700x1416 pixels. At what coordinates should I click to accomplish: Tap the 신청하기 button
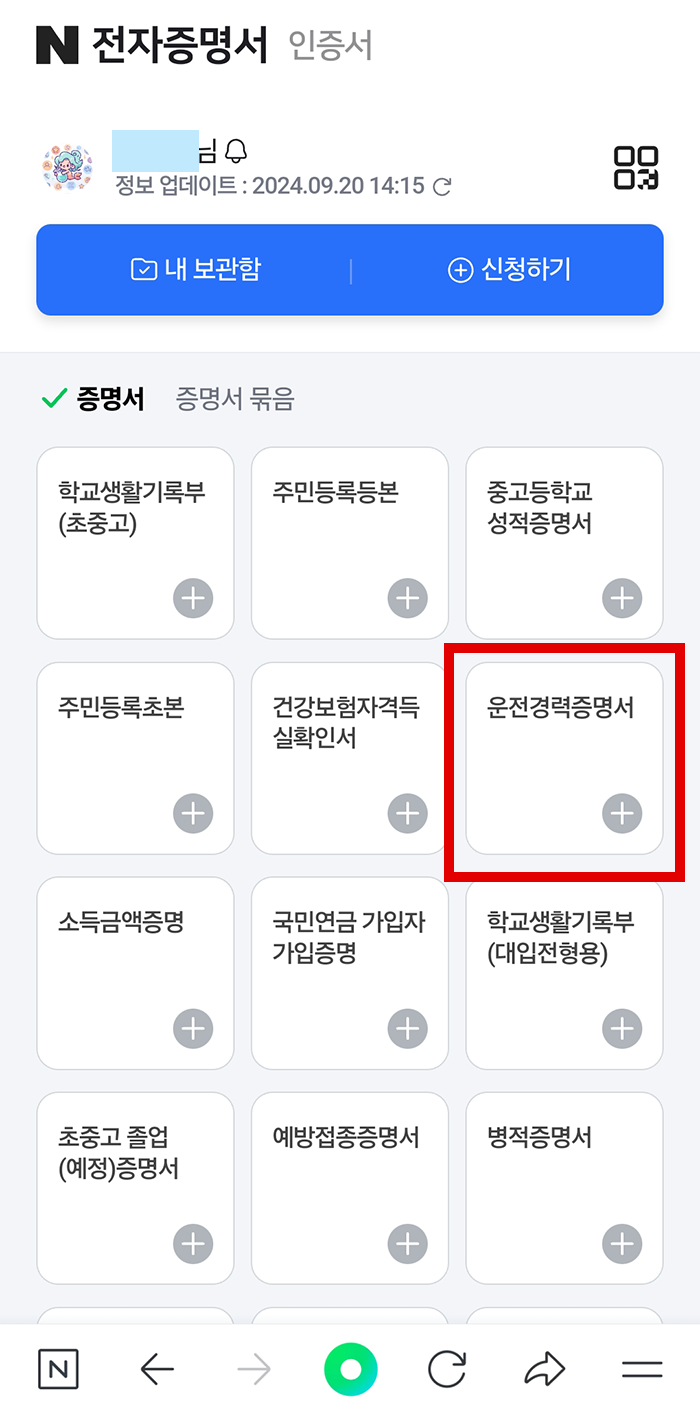tap(508, 270)
